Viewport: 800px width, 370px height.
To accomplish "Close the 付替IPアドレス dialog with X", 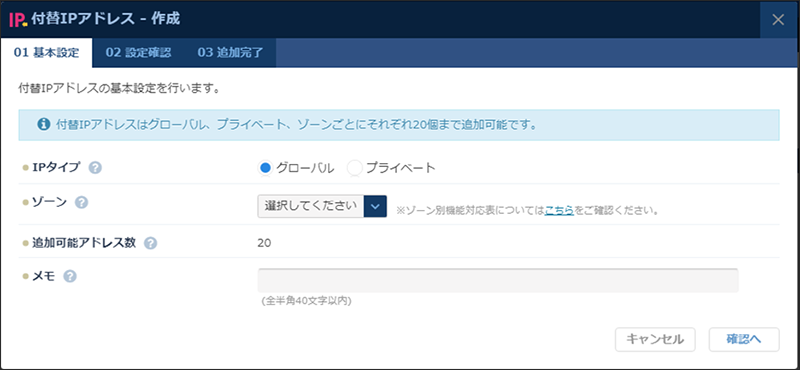I will pos(778,20).
